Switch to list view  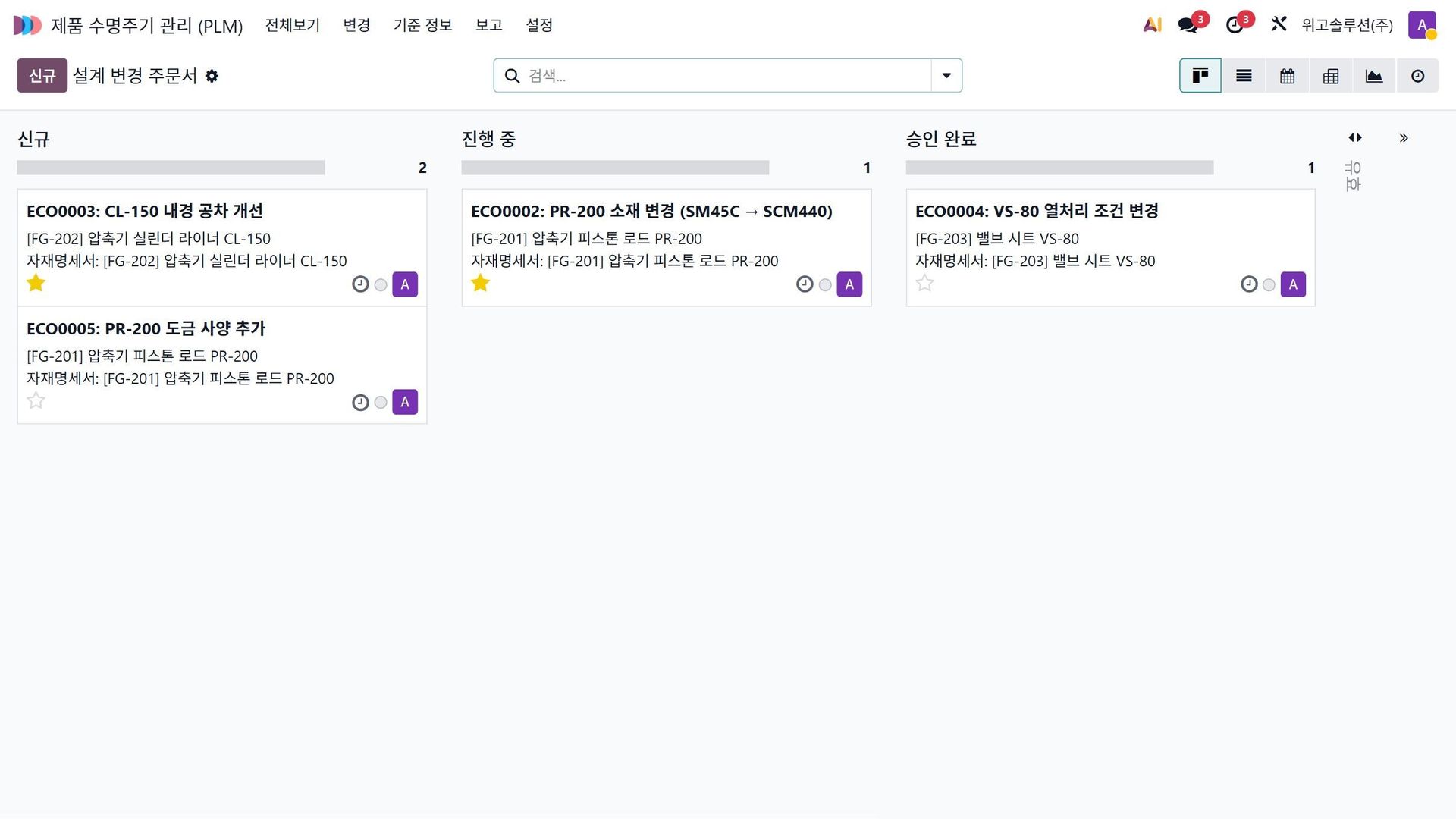1244,76
